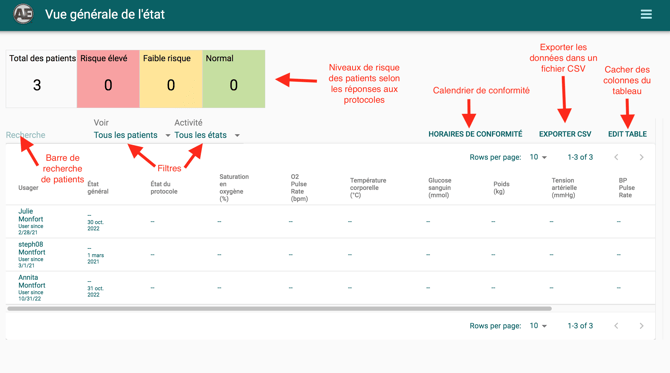The height and width of the screenshot is (373, 670).
Task: Click O2 Pulse Rate (bpm) column header
Action: [299, 188]
